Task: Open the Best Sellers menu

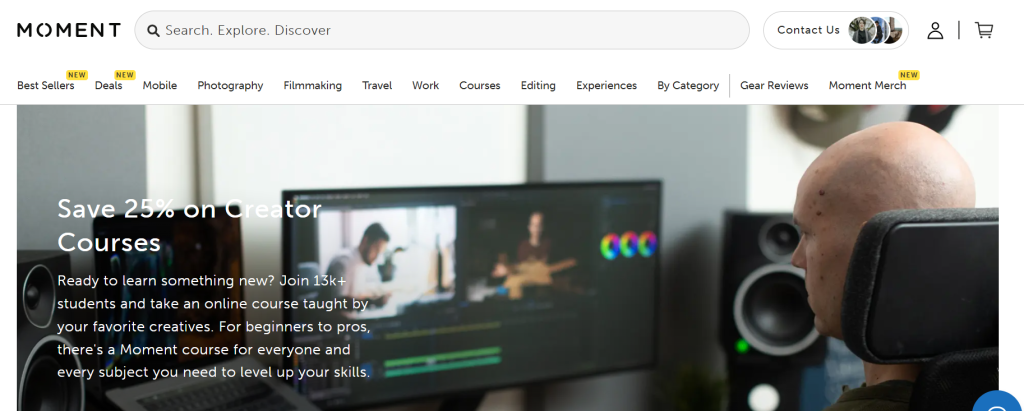Action: click(45, 86)
